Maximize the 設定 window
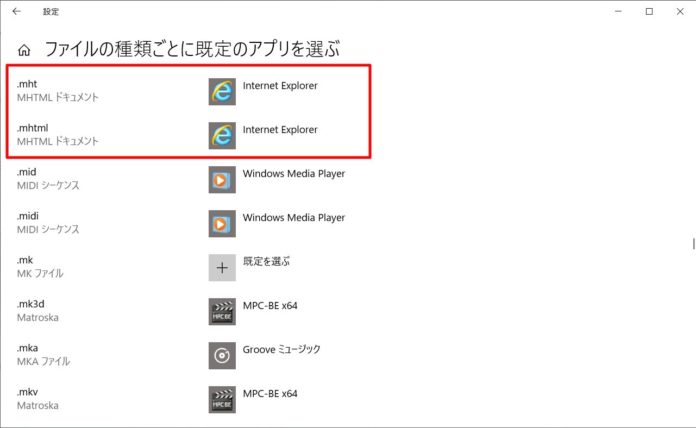Image resolution: width=696 pixels, height=428 pixels. coord(649,12)
